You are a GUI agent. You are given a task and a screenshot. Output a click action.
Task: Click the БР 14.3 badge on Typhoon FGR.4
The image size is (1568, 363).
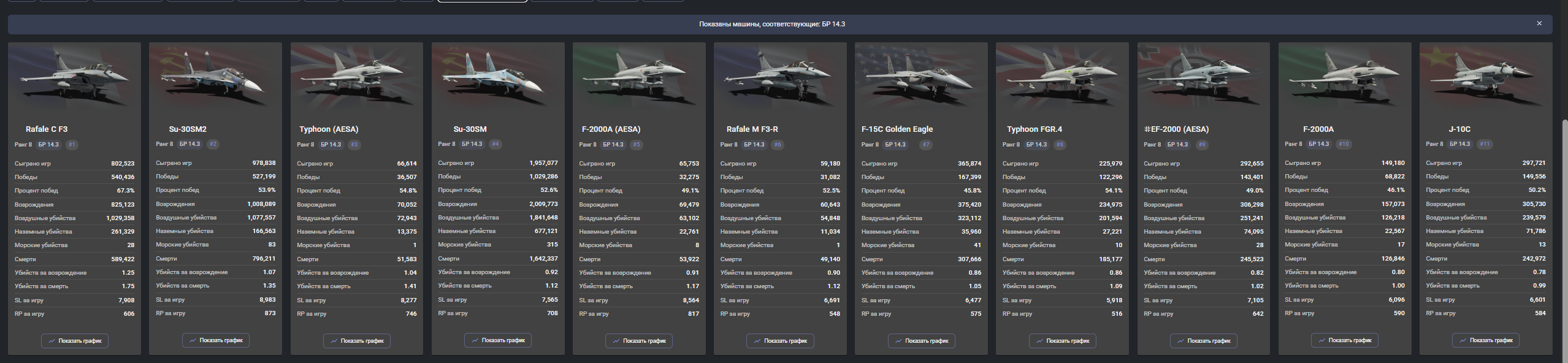pyautogui.click(x=1036, y=145)
